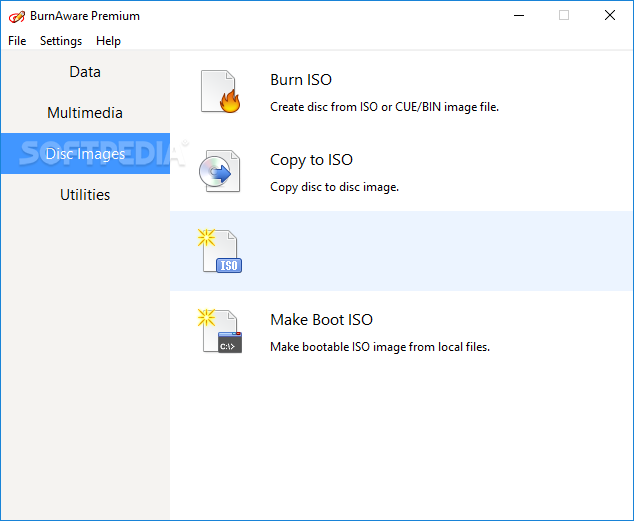This screenshot has width=634, height=521.
Task: Switch to the Multimedia category
Action: point(85,113)
